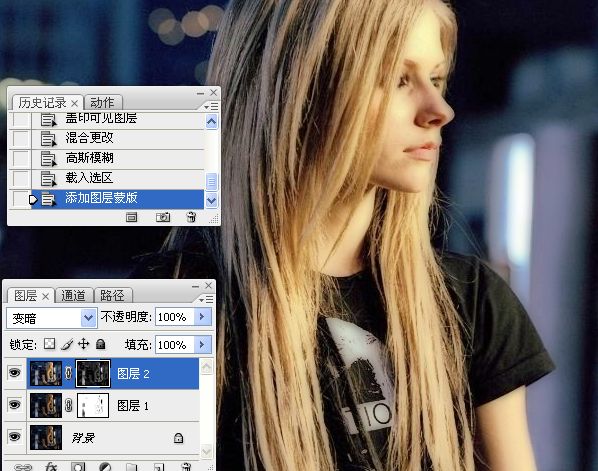Switch to 历史记录 tab

pyautogui.click(x=42, y=103)
